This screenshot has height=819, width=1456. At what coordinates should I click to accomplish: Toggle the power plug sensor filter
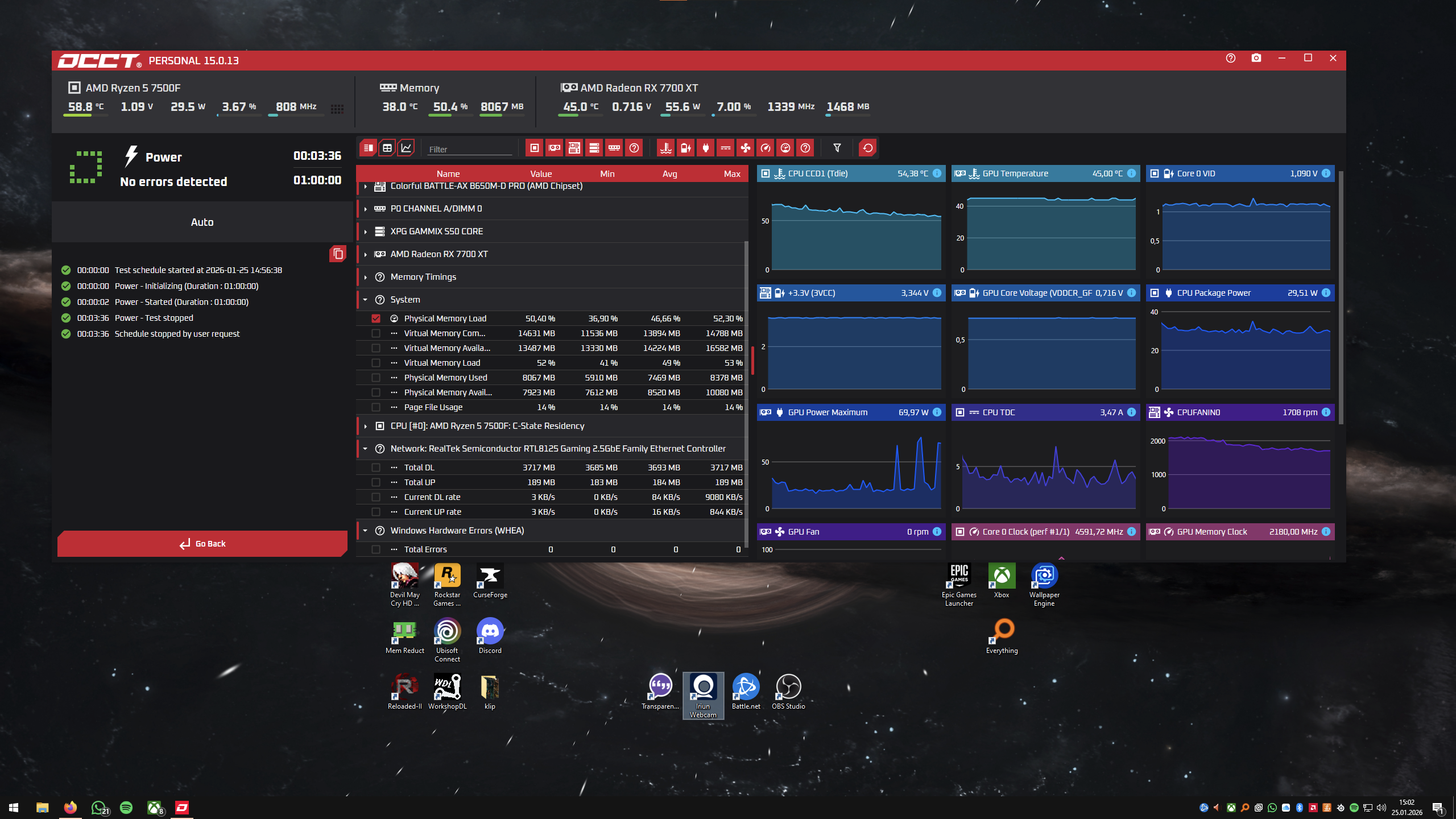[706, 148]
